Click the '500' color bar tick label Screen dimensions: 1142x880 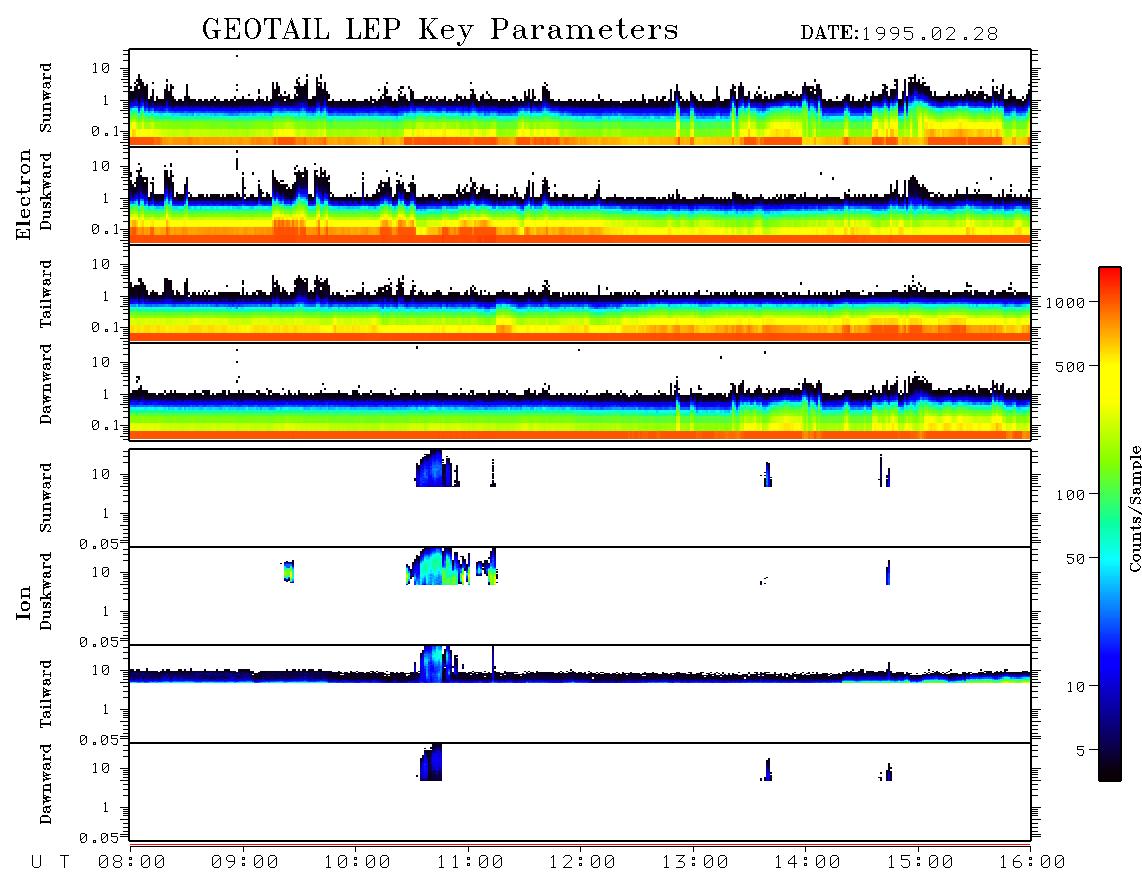(x=1070, y=366)
